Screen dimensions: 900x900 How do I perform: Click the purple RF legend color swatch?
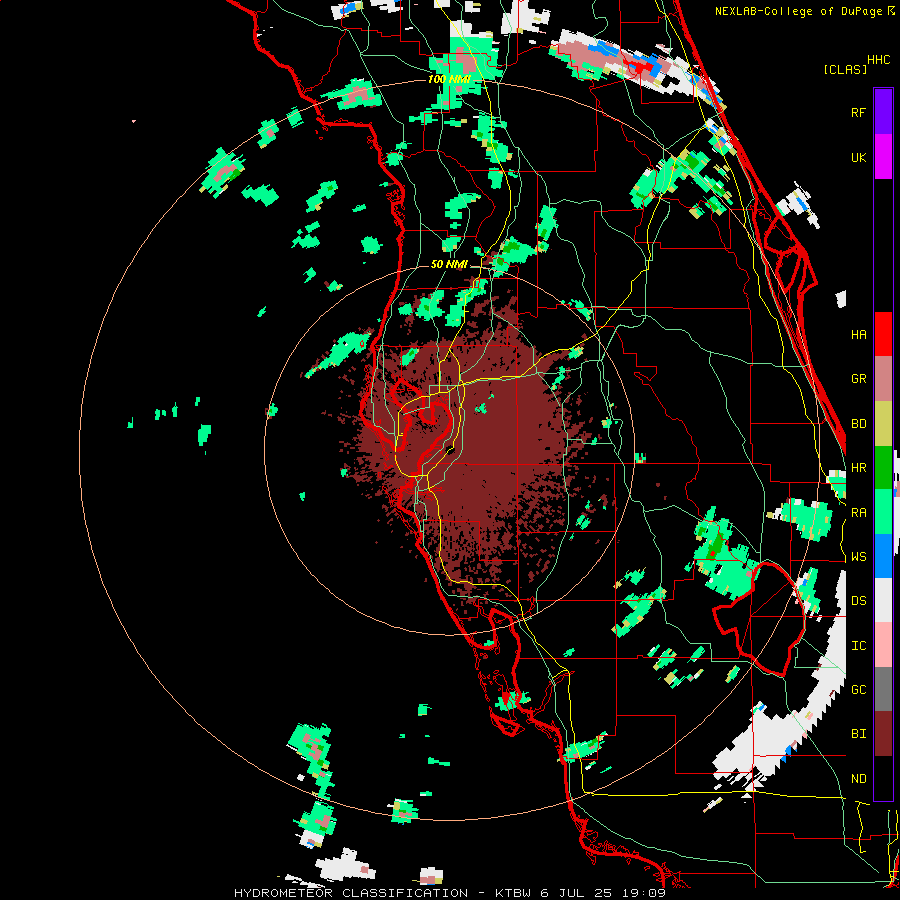(883, 112)
